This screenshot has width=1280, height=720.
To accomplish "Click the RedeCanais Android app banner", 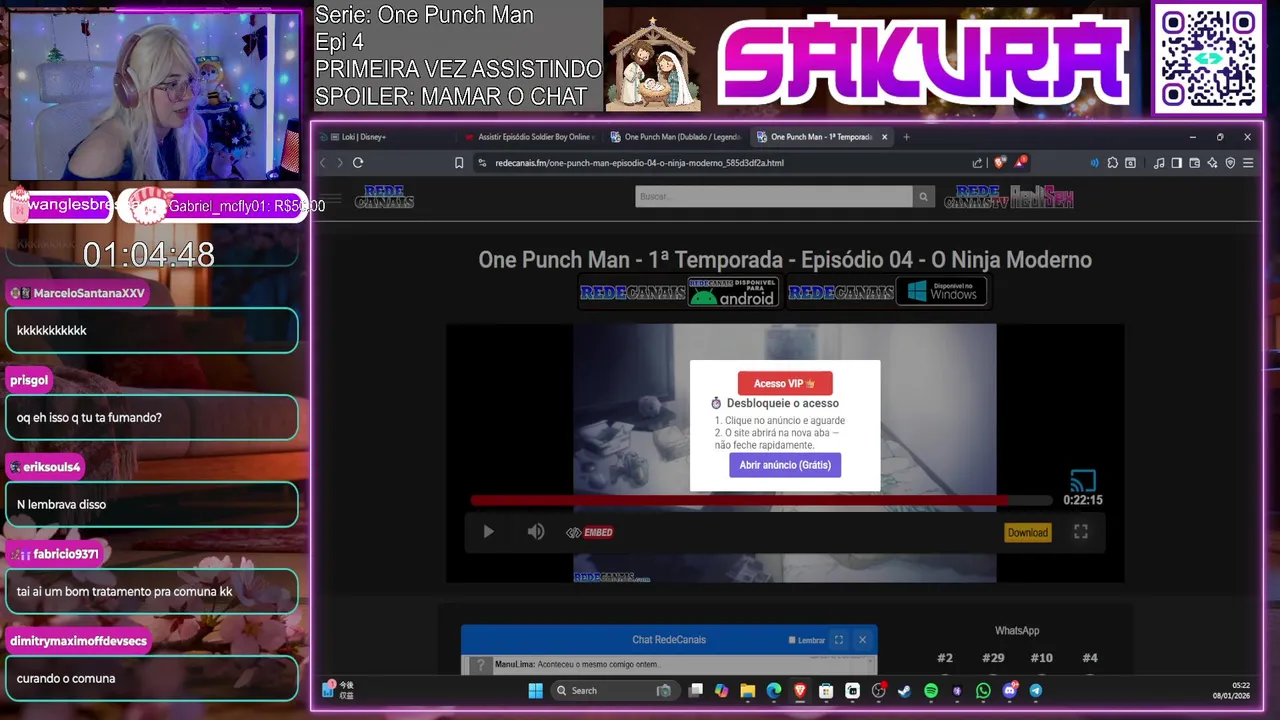I will click(x=679, y=293).
